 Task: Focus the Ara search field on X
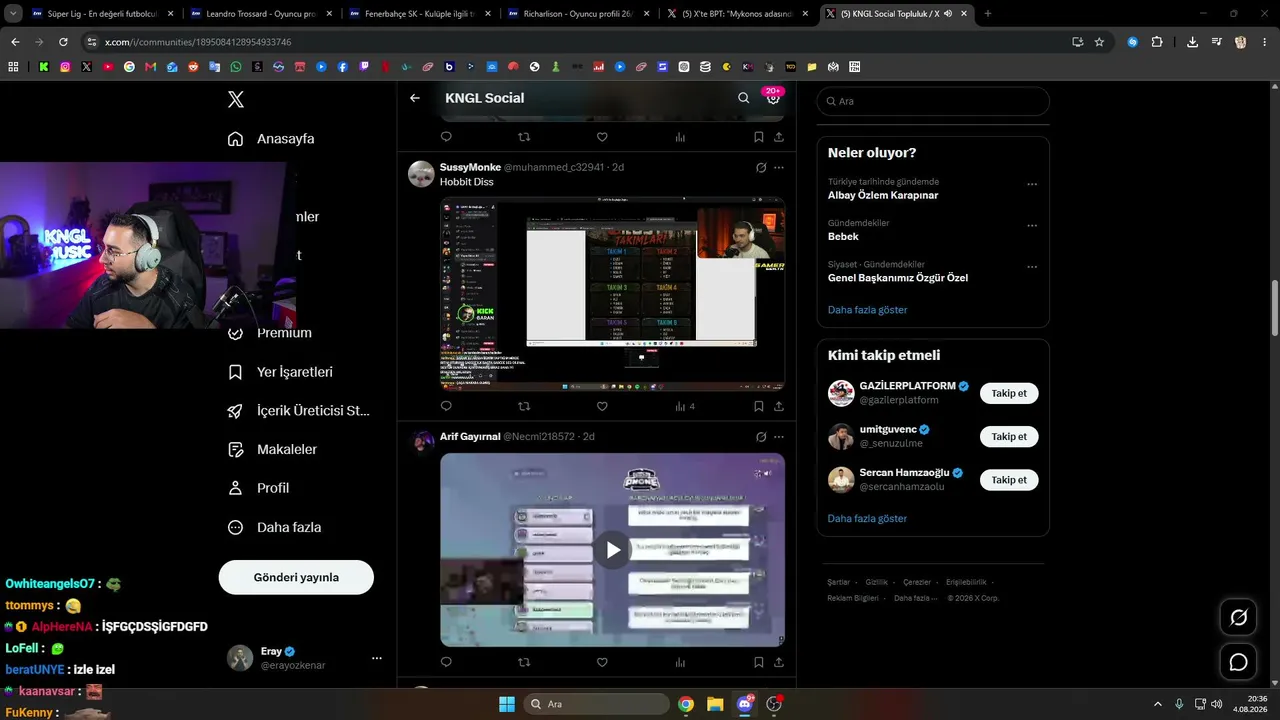pos(933,101)
